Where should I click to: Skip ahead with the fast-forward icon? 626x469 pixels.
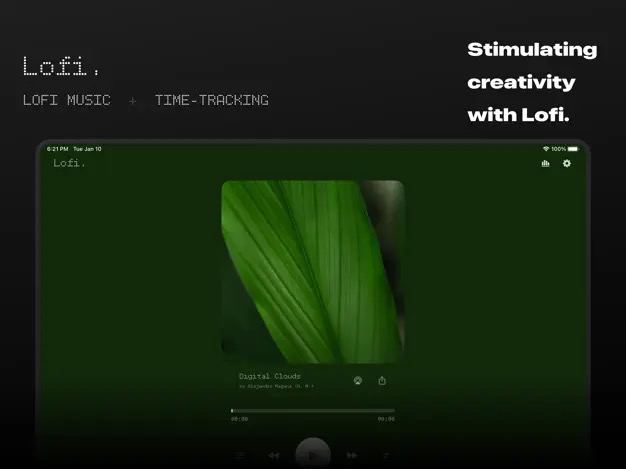352,455
